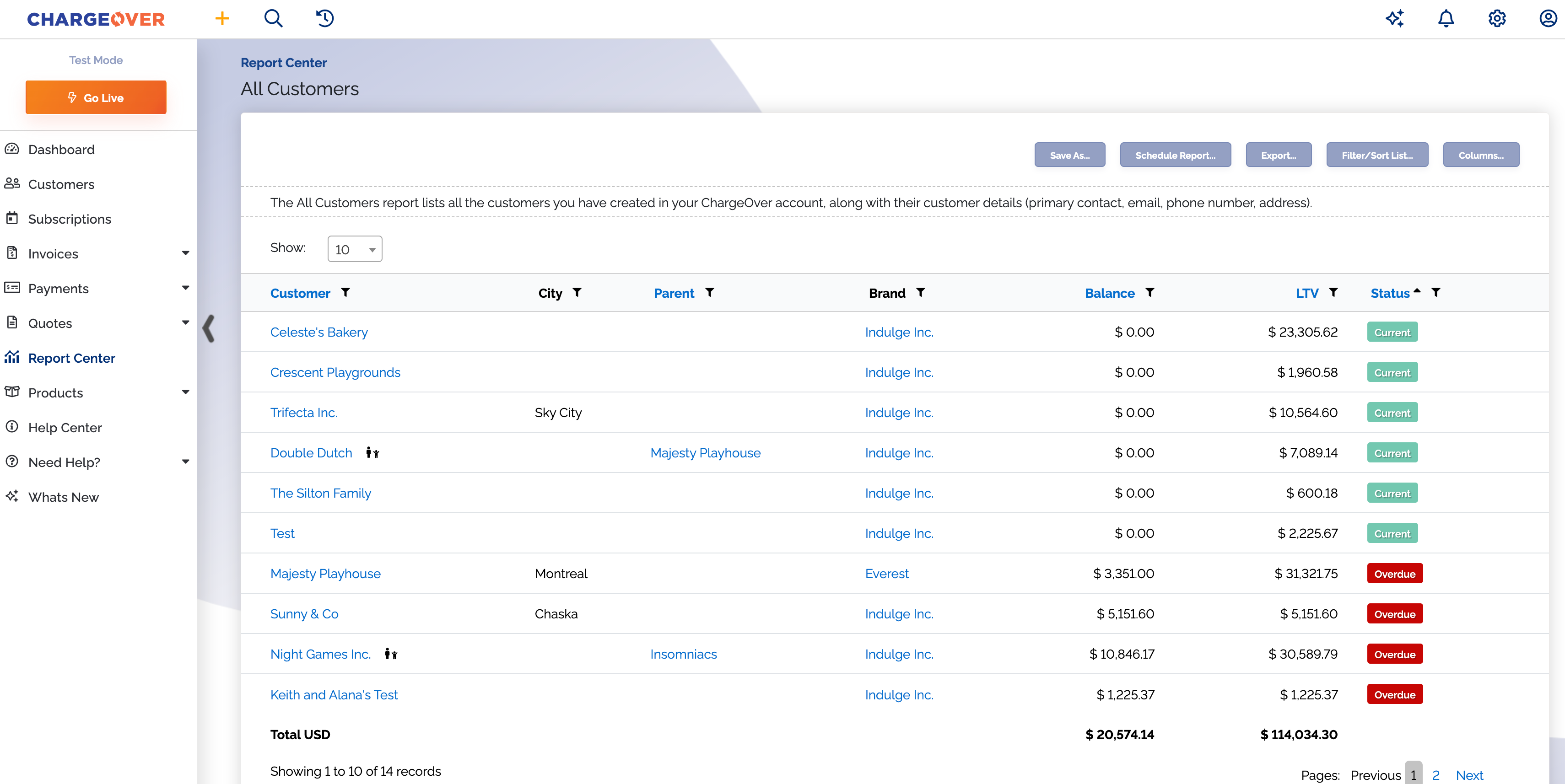The width and height of the screenshot is (1565, 784).
Task: Click the Go Live button
Action: tap(96, 97)
